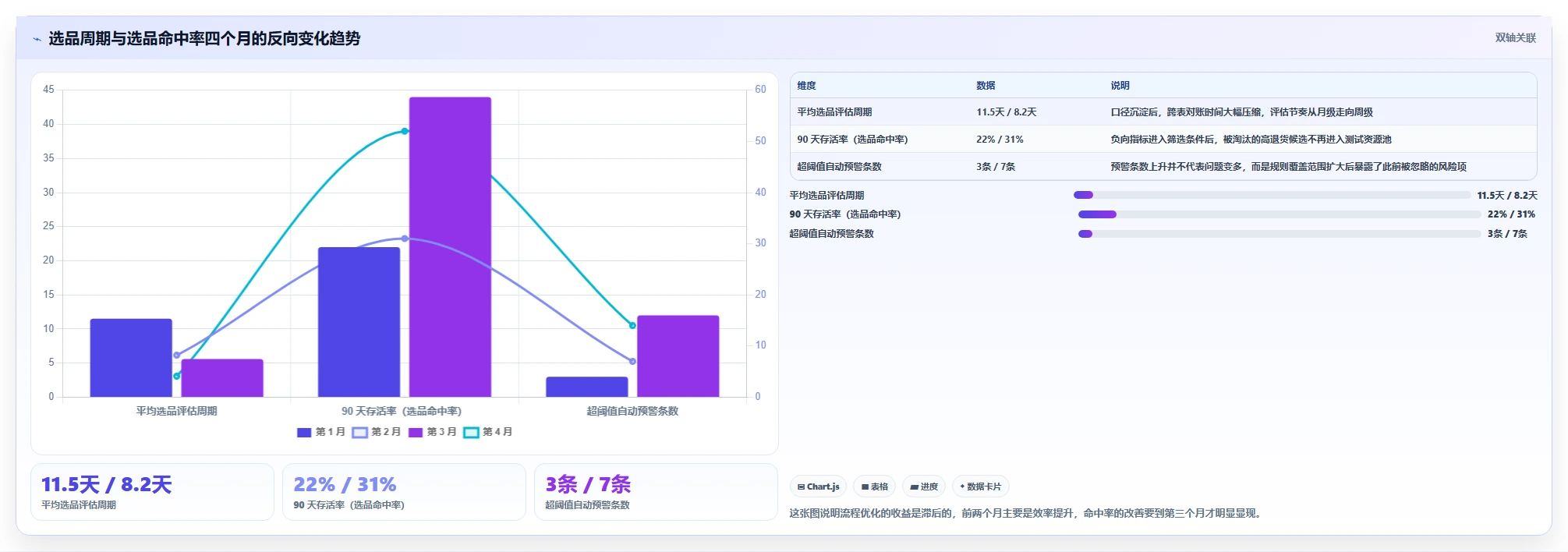Screen dimensions: 1568x552
Task: Click 第1月 bar for 平均选品评估周期
Action: click(131, 358)
